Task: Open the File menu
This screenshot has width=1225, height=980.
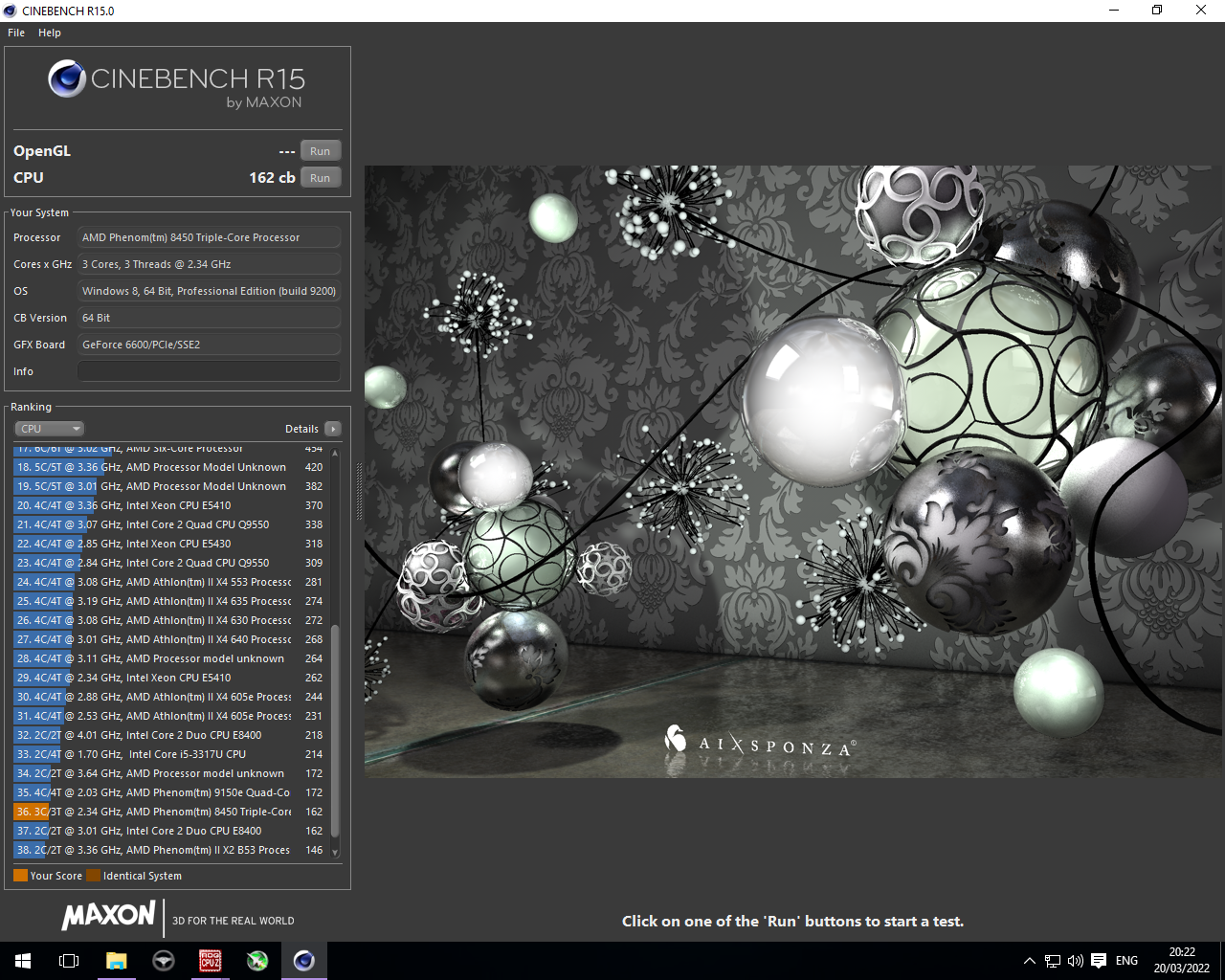Action: (16, 33)
